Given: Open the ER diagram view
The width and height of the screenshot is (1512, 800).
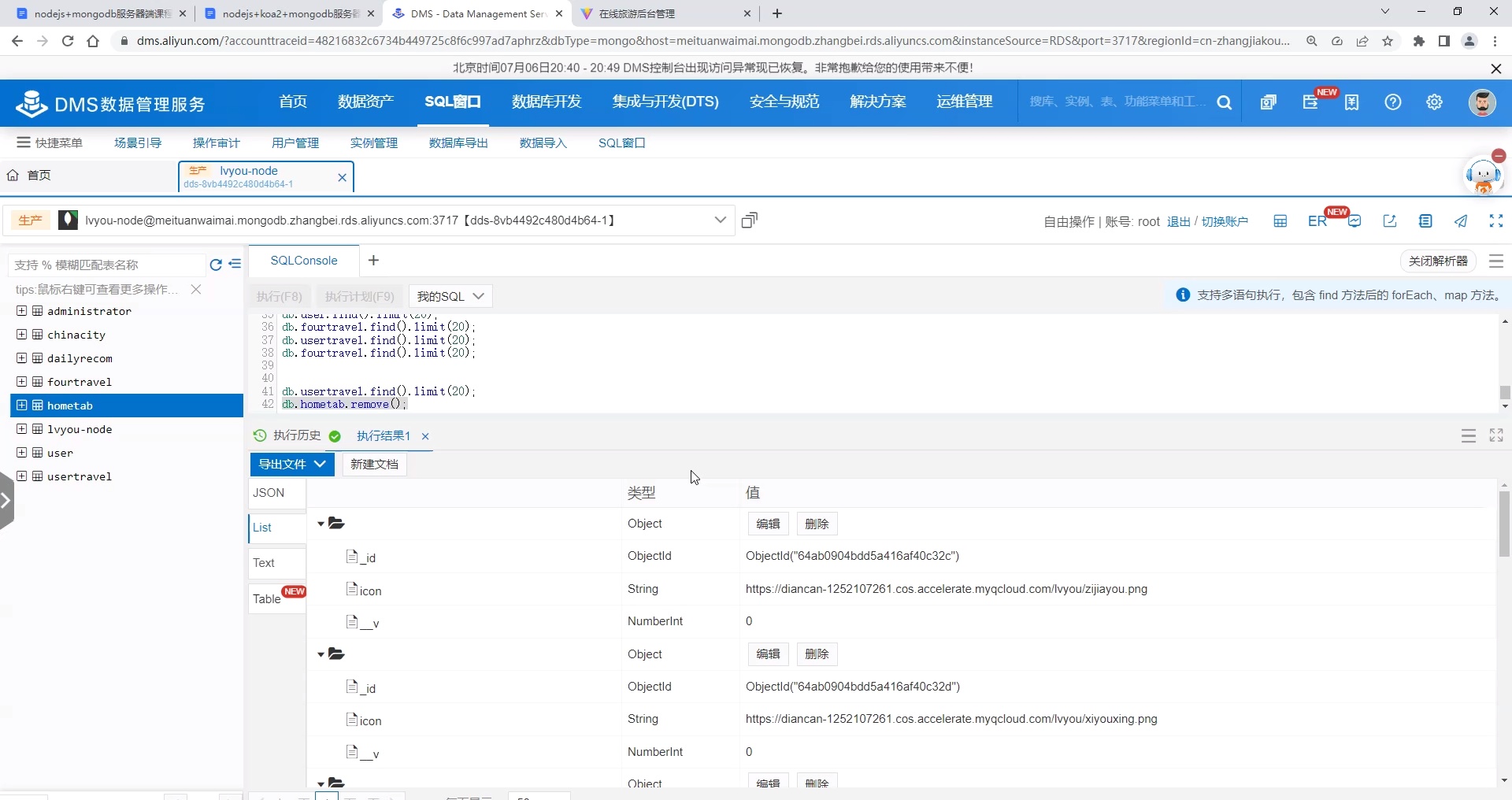Looking at the screenshot, I should (x=1317, y=221).
